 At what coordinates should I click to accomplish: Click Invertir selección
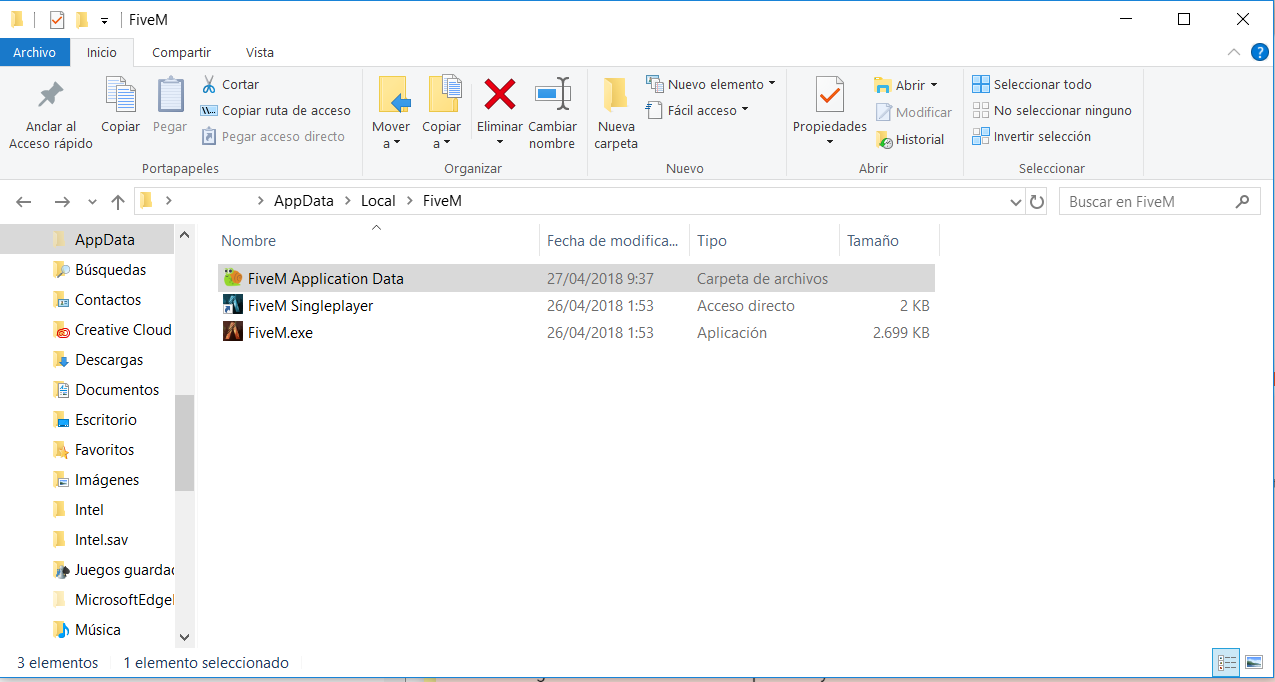coord(1032,137)
